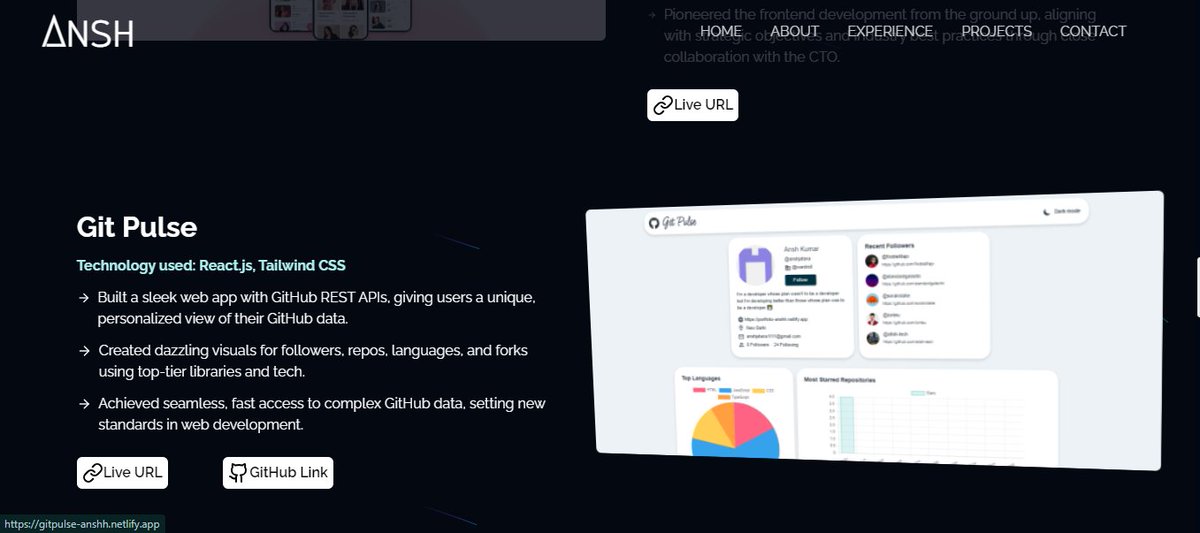Open the ABOUT nav item
This screenshot has width=1200, height=533.
coord(795,31)
